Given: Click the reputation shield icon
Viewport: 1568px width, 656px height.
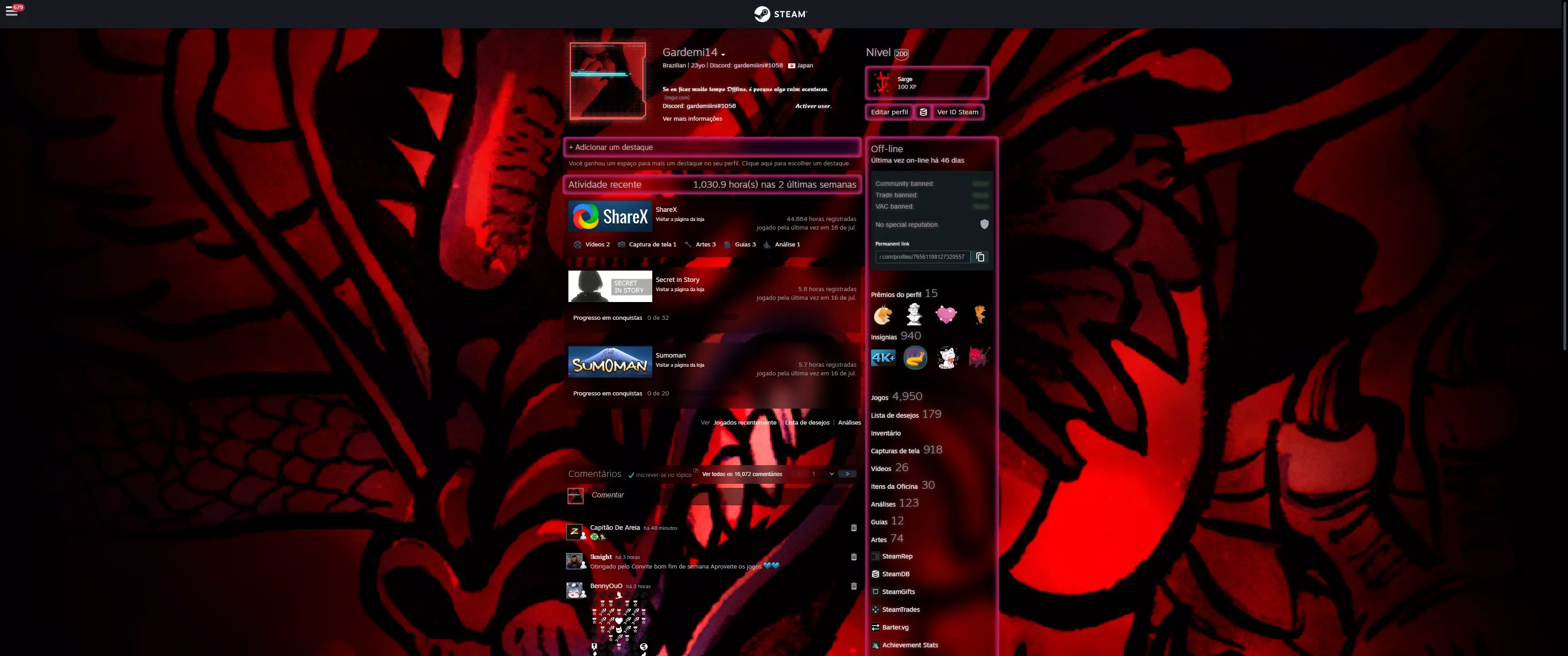Looking at the screenshot, I should tap(984, 225).
